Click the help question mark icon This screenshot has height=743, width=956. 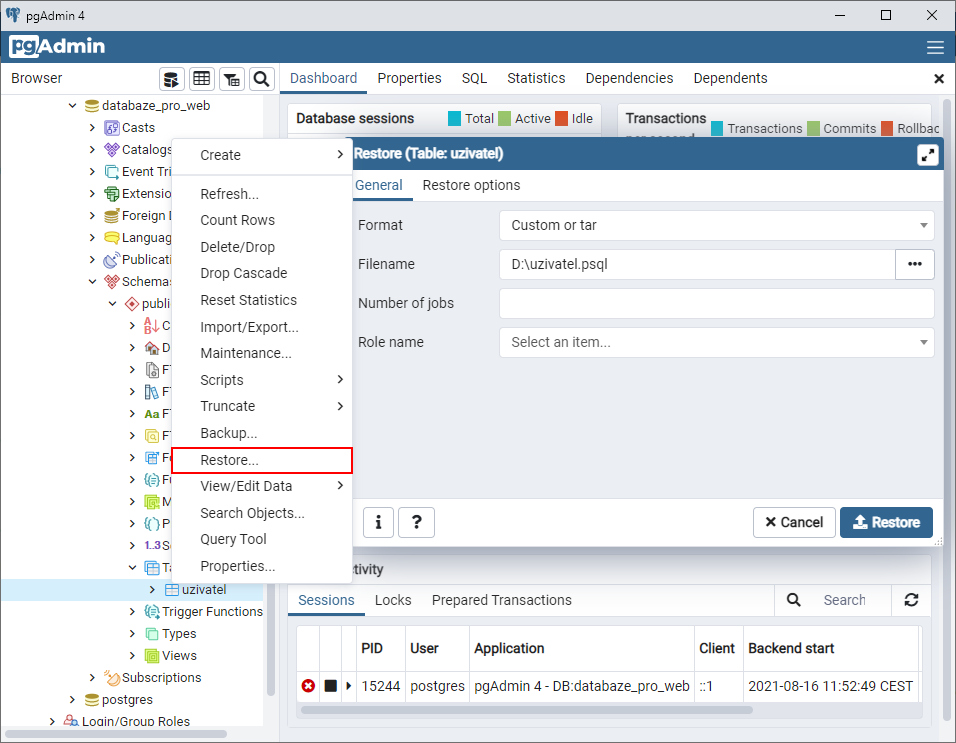(x=416, y=522)
